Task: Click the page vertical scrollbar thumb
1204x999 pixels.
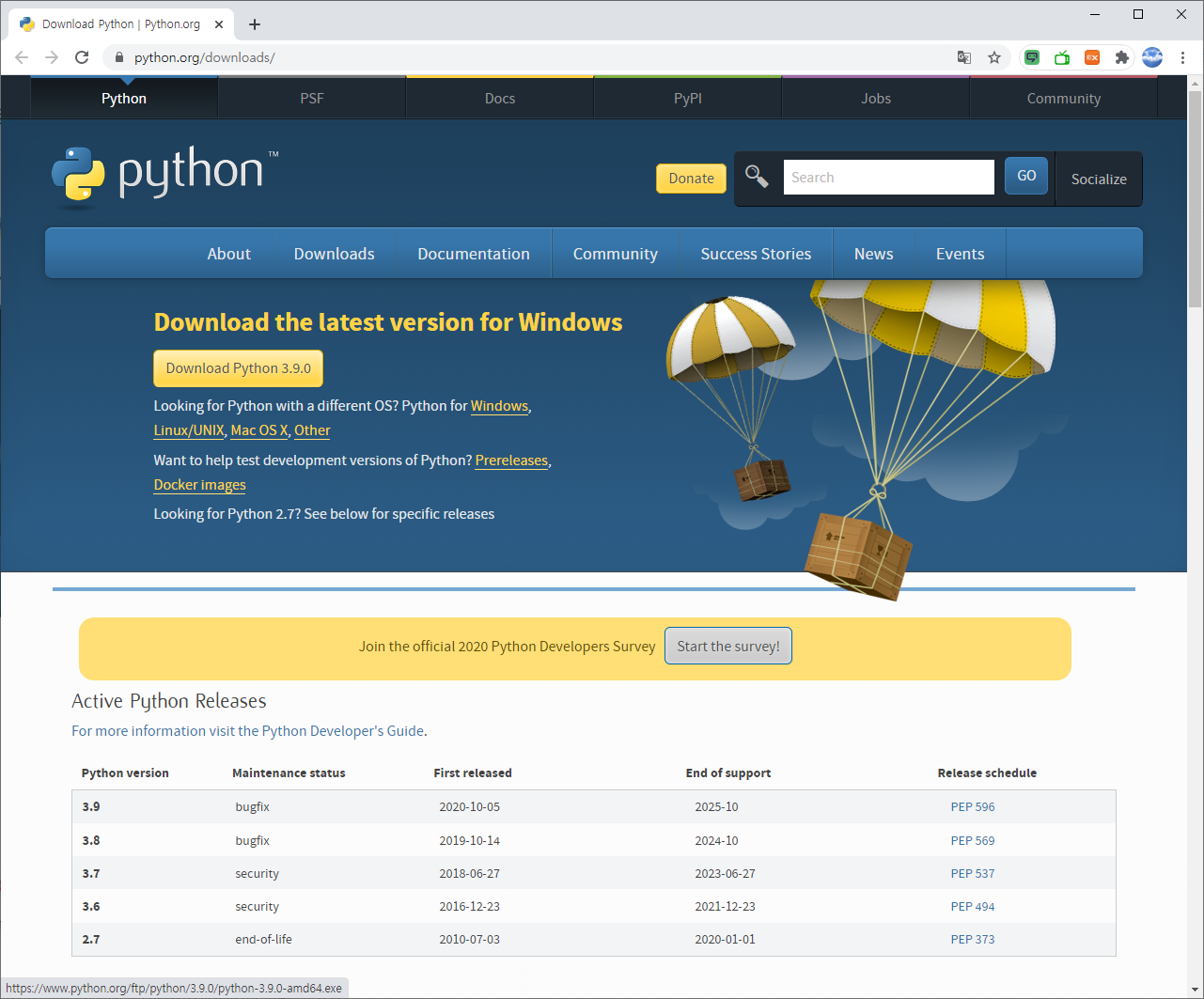Action: 1196,199
